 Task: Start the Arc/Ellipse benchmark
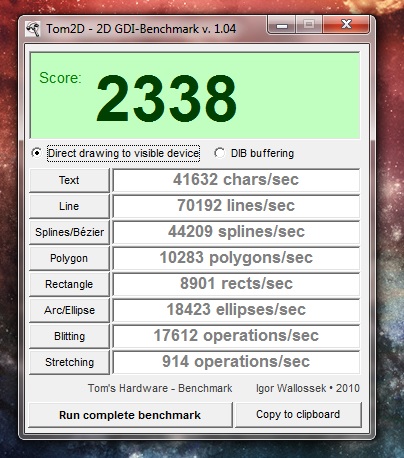(x=69, y=310)
